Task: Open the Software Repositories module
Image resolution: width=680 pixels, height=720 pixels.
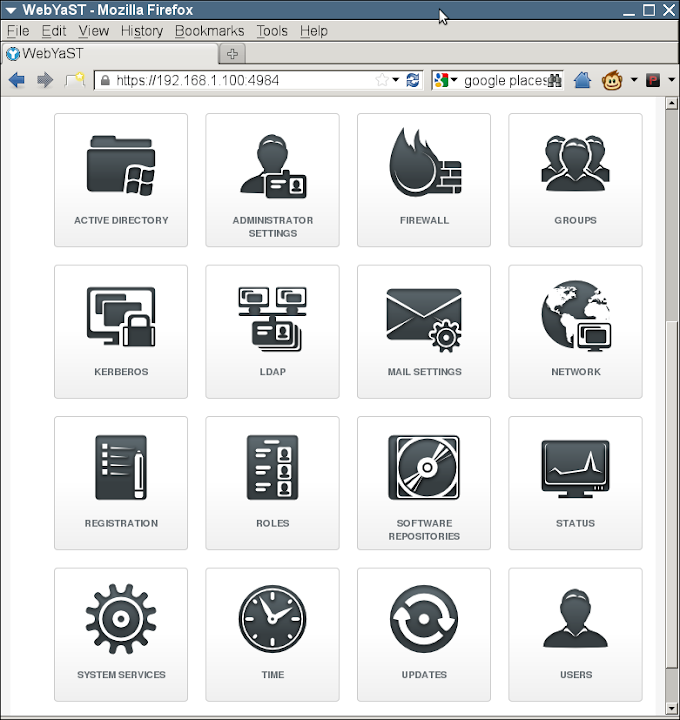Action: (424, 483)
